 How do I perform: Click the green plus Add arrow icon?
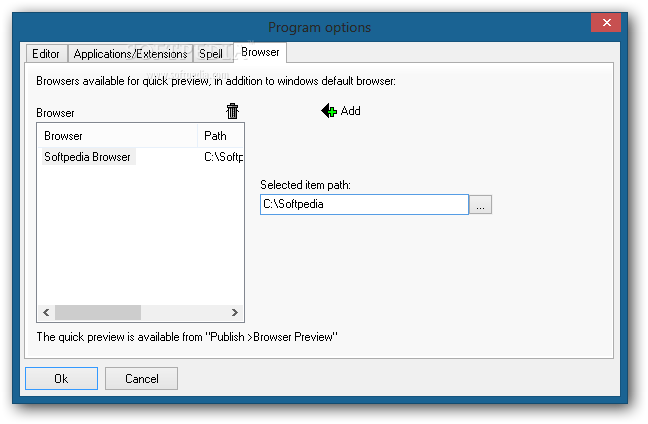point(329,111)
